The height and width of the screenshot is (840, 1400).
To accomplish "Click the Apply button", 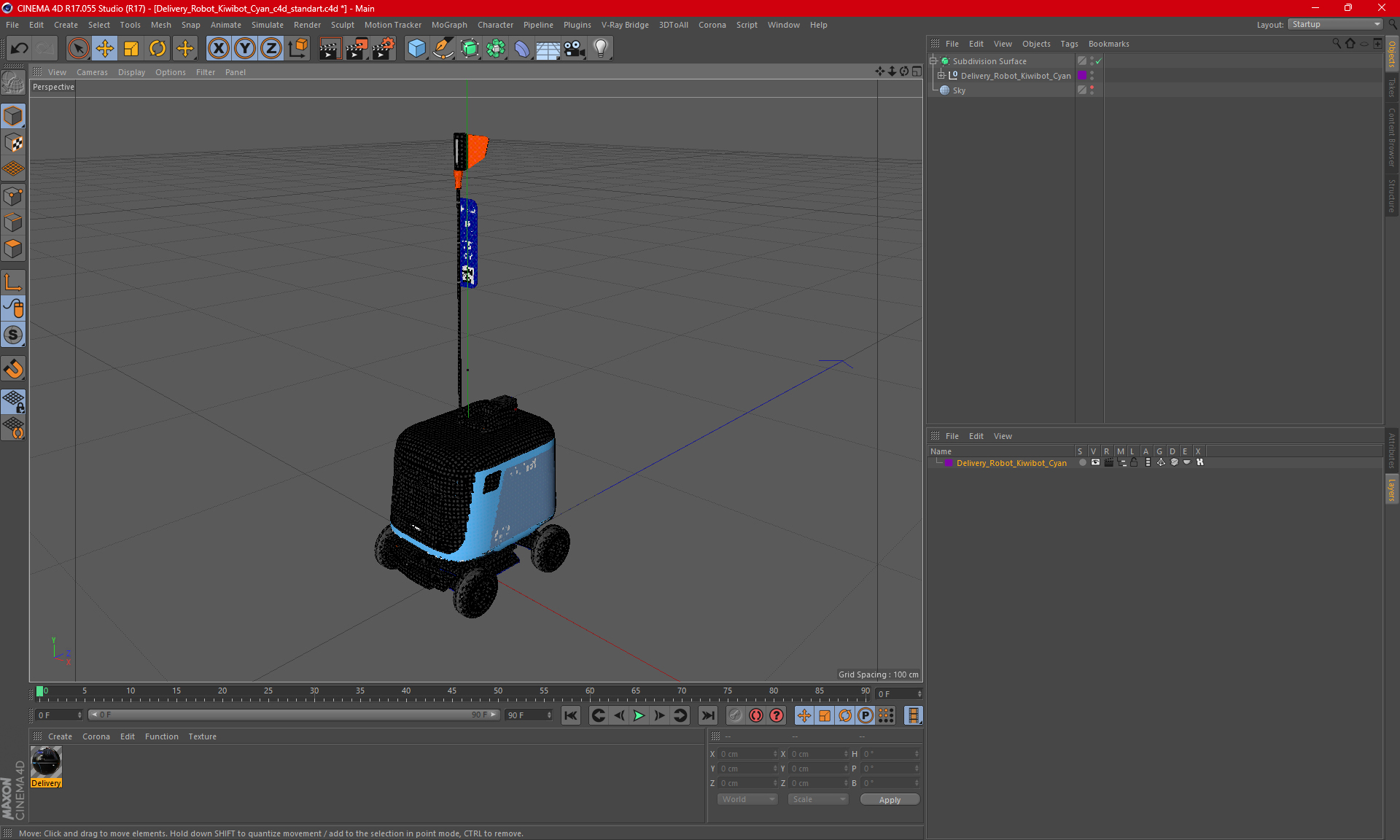I will pyautogui.click(x=890, y=800).
